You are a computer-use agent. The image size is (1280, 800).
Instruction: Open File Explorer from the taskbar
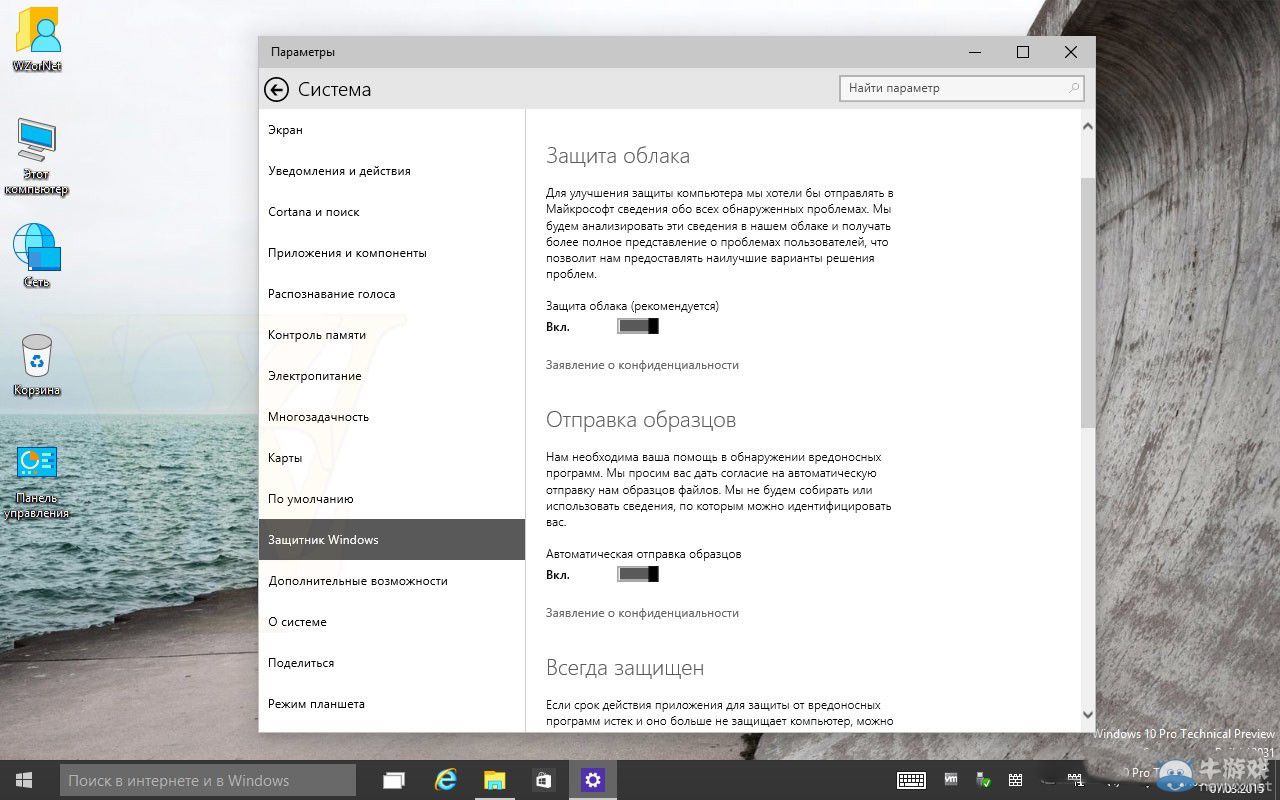tap(495, 780)
